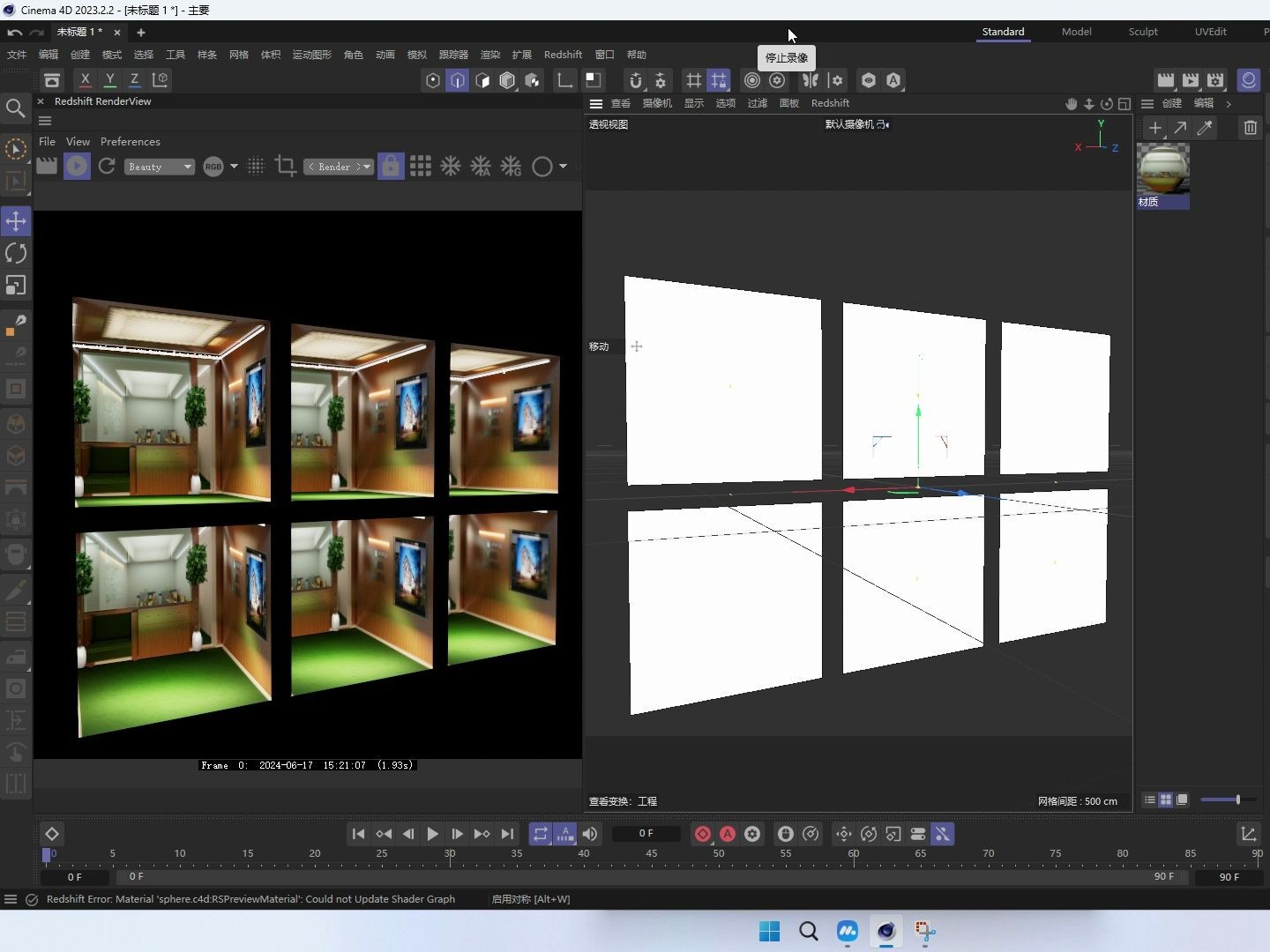
Task: Toggle Z axis lock
Action: 134,79
